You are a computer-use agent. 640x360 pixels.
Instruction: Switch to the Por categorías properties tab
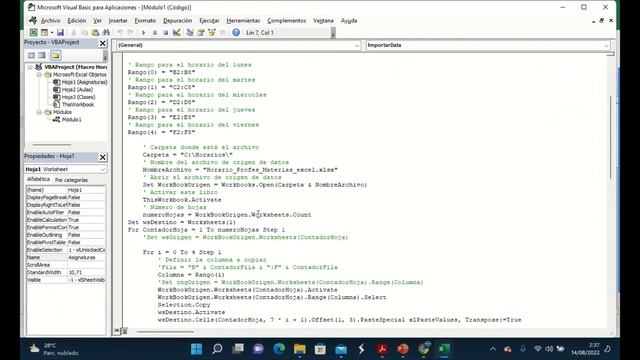pyautogui.click(x=71, y=180)
